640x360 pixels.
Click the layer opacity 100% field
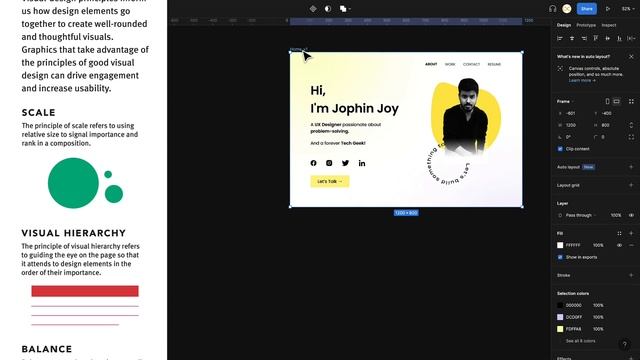click(616, 215)
